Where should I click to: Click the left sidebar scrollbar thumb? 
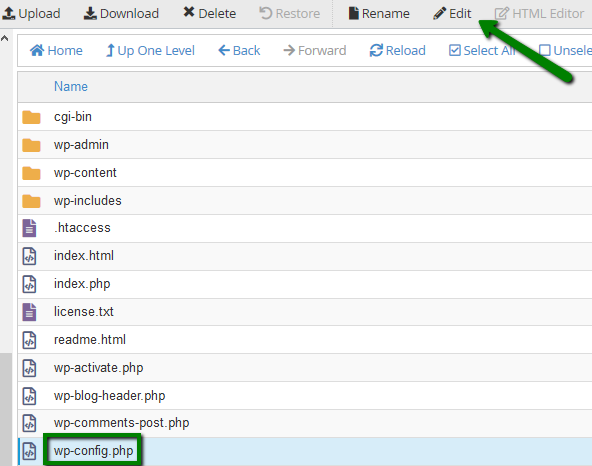pos(6,409)
